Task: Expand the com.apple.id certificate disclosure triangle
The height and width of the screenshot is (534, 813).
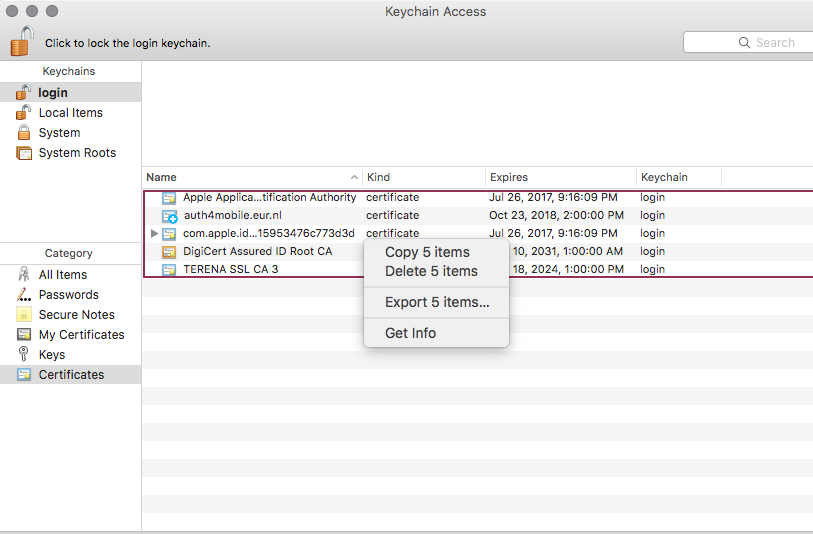Action: click(154, 233)
